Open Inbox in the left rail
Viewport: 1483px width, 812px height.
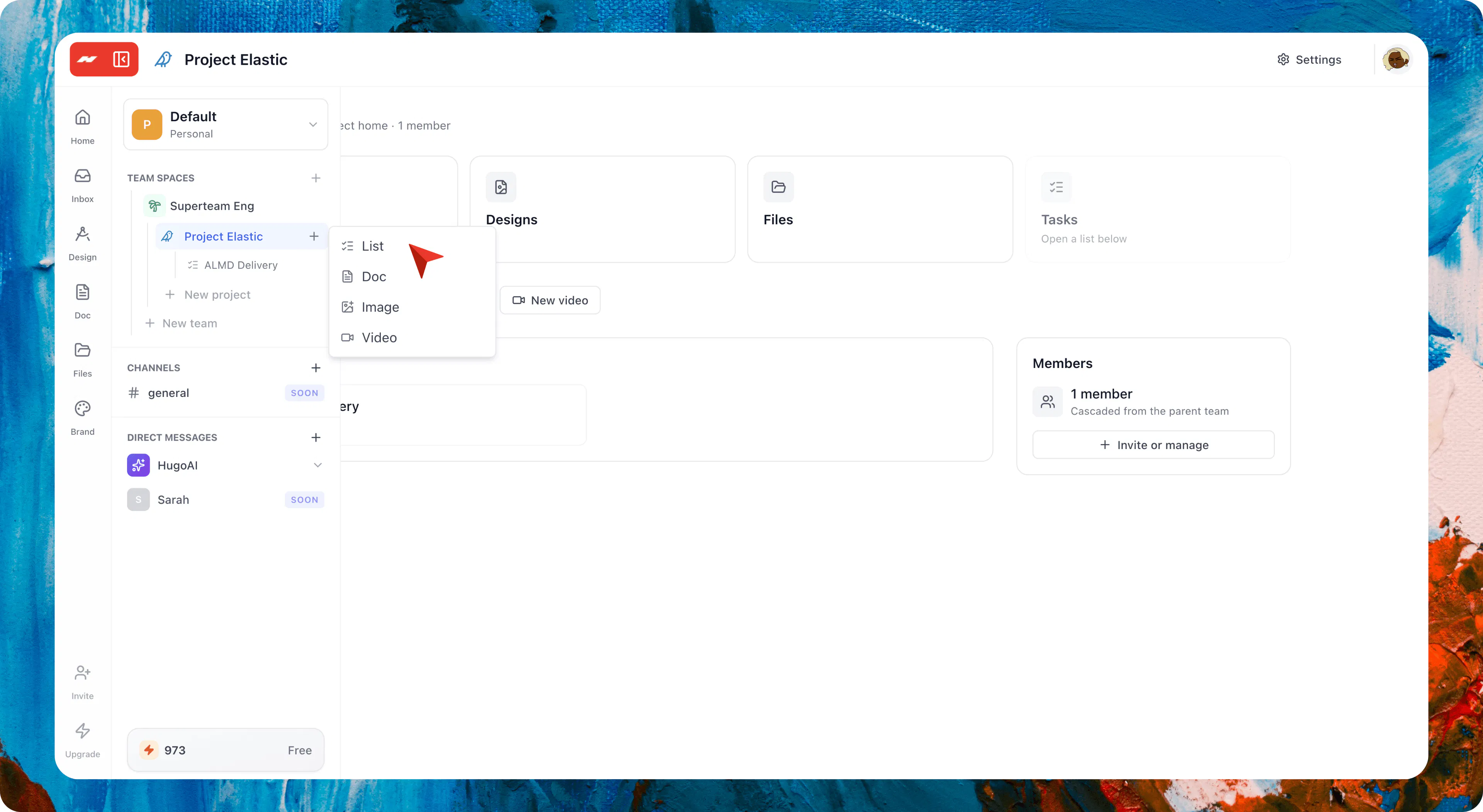point(82,185)
